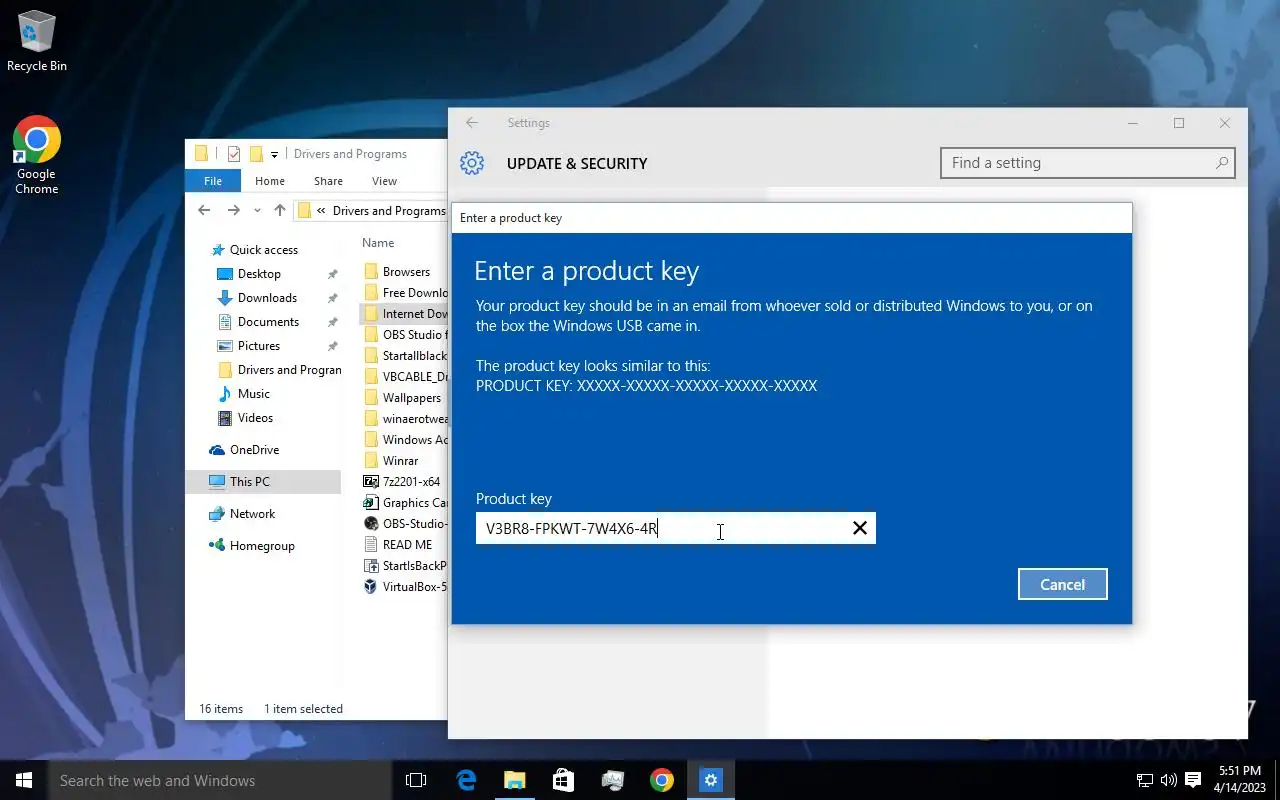Click the New folder quick access toolbar icon
Viewport: 1280px width, 800px height.
click(256, 154)
